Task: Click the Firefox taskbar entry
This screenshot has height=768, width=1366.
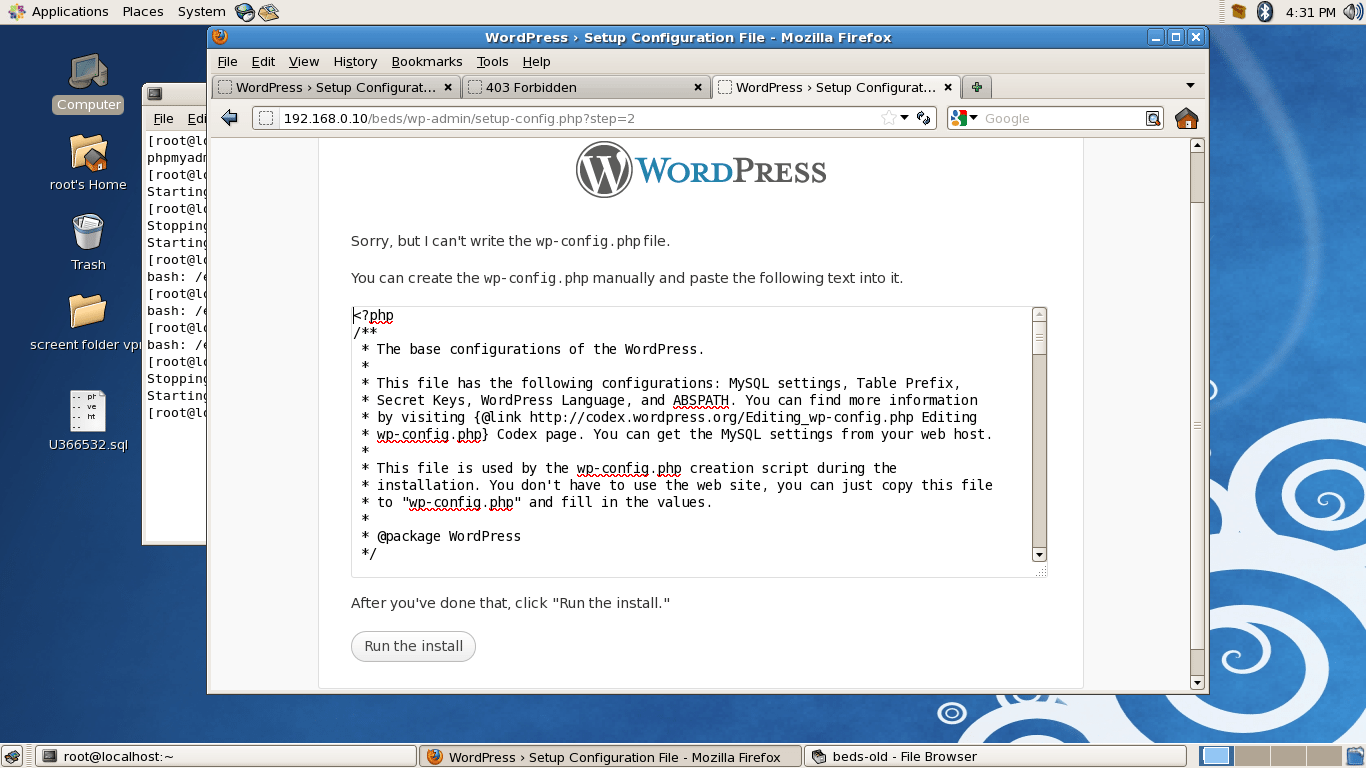Action: [x=610, y=756]
